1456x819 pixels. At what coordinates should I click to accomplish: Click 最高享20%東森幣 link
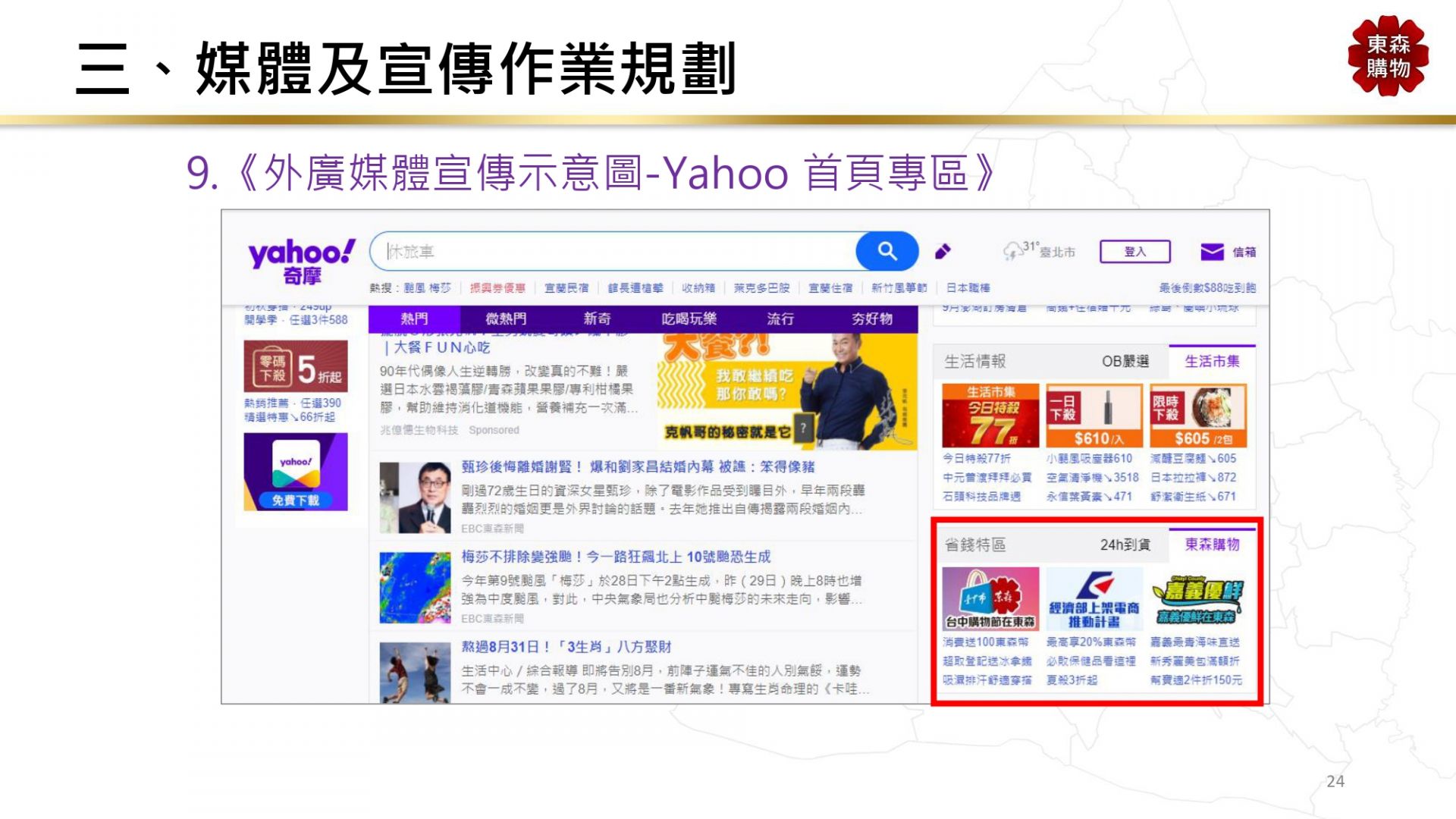click(1091, 642)
